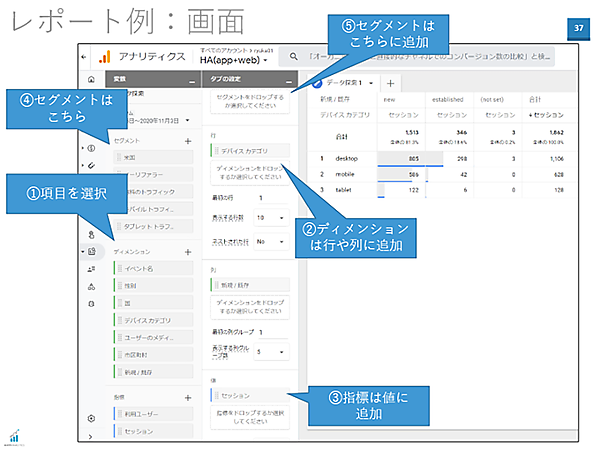
Task: Open the Home icon in left sidebar
Action: click(92, 80)
